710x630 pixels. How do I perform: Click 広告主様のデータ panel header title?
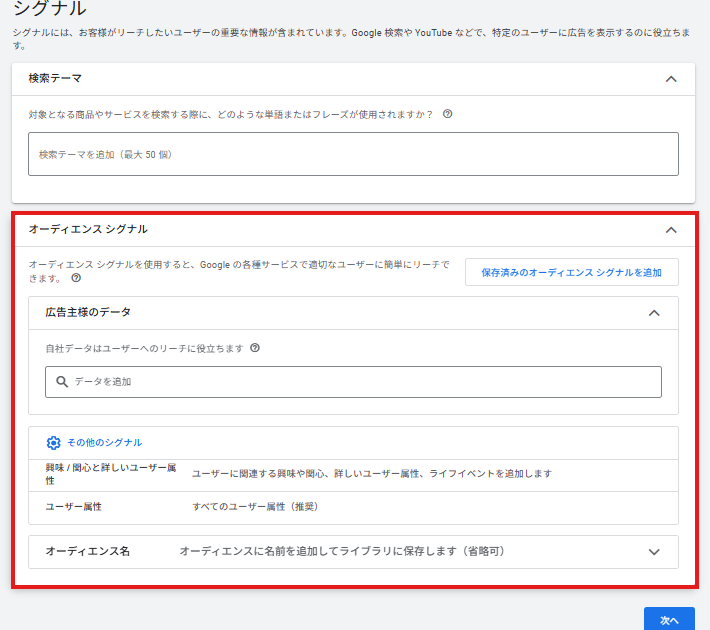88,312
